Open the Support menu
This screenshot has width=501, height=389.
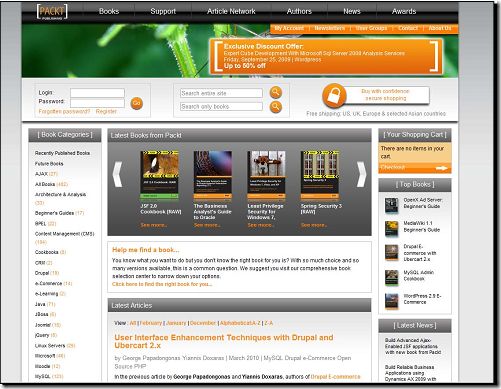(163, 11)
